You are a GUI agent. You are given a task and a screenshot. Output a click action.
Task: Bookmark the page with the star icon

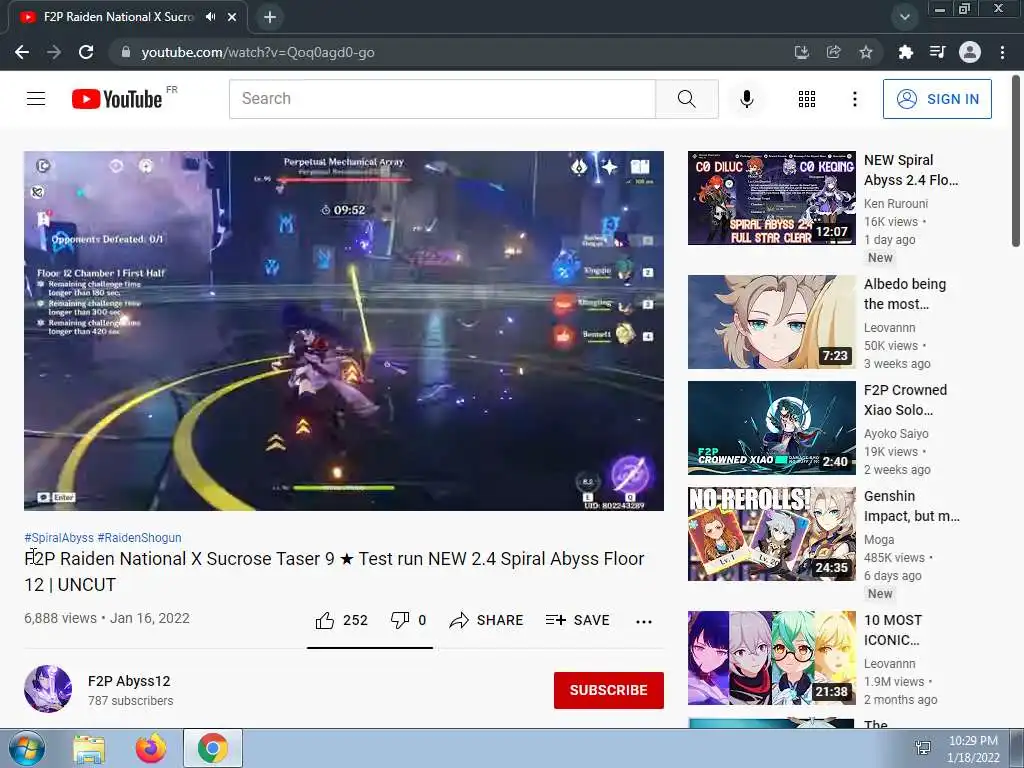(x=865, y=52)
